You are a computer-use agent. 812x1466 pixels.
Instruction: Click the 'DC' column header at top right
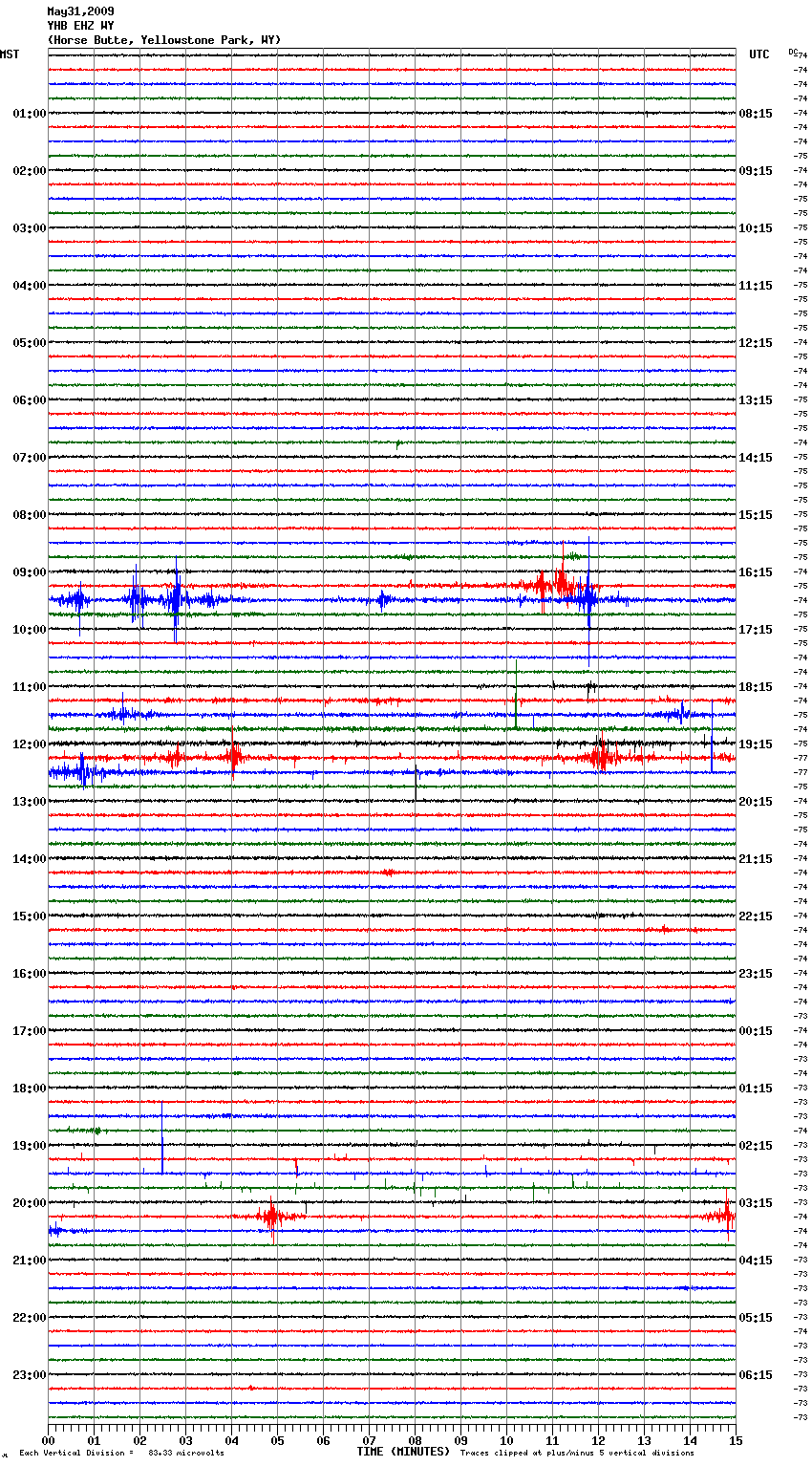point(793,52)
